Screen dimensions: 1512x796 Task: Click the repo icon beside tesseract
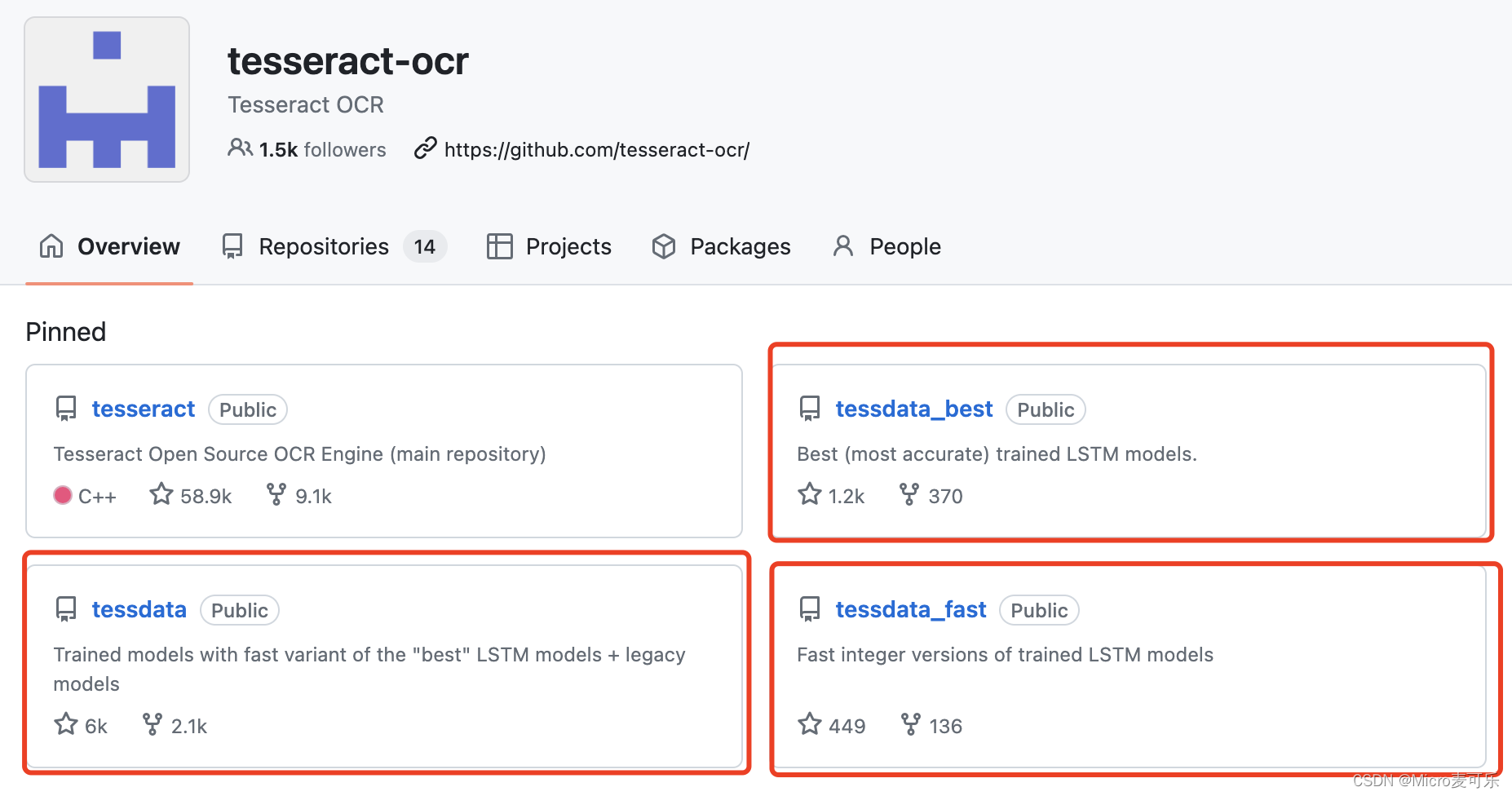(x=66, y=409)
